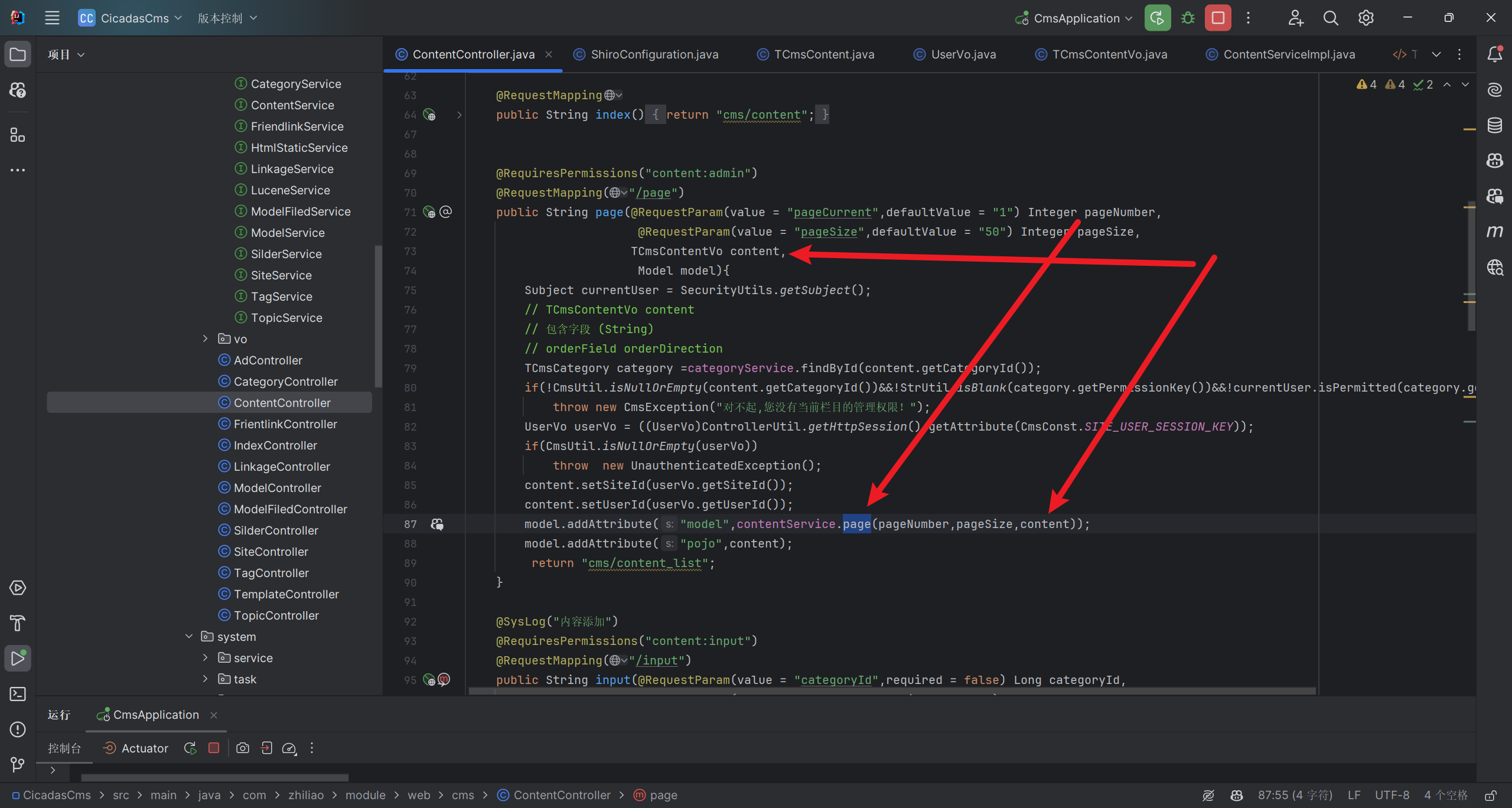Viewport: 1512px width, 808px height.
Task: Open more run actions menu
Action: (1248, 18)
